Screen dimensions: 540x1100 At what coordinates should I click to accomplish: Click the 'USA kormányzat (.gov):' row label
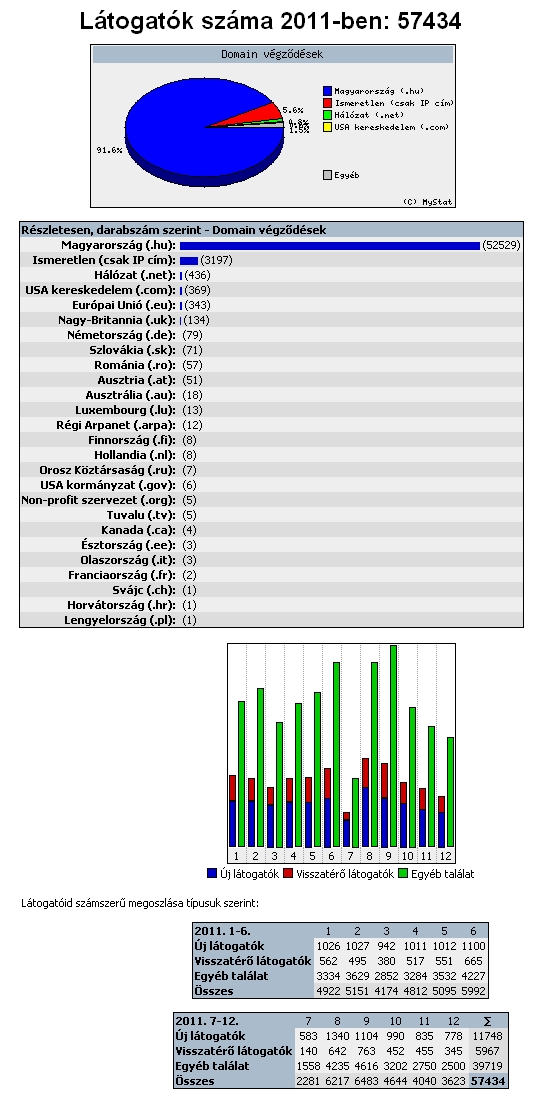tap(109, 485)
